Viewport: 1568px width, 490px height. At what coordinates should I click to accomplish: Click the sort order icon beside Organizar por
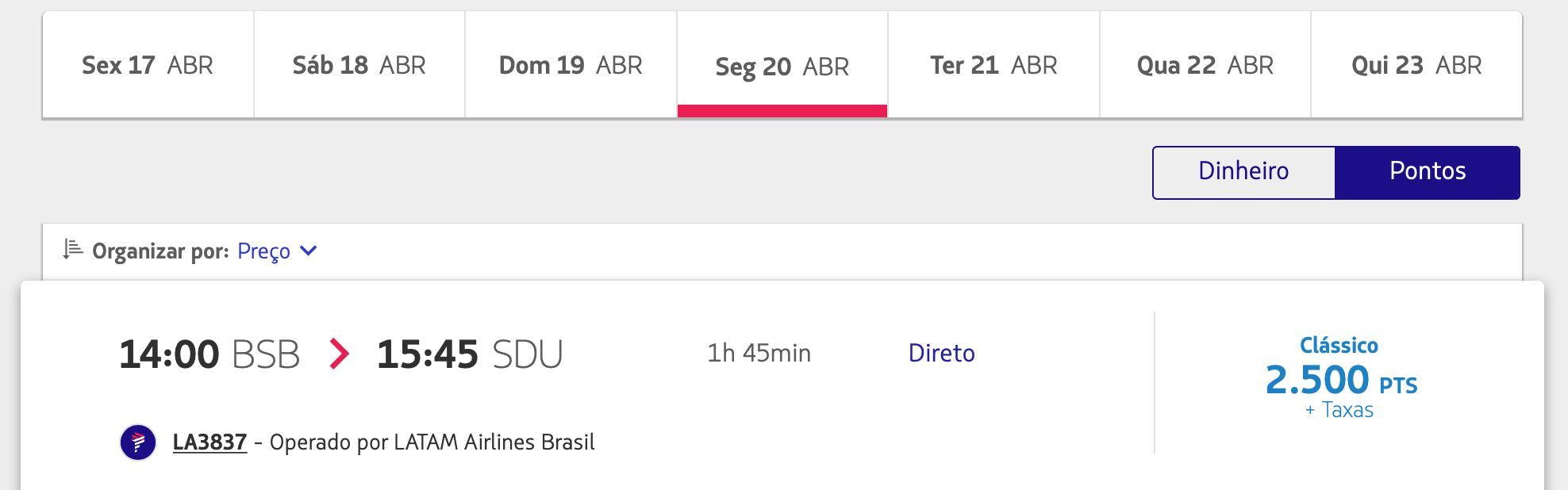73,250
